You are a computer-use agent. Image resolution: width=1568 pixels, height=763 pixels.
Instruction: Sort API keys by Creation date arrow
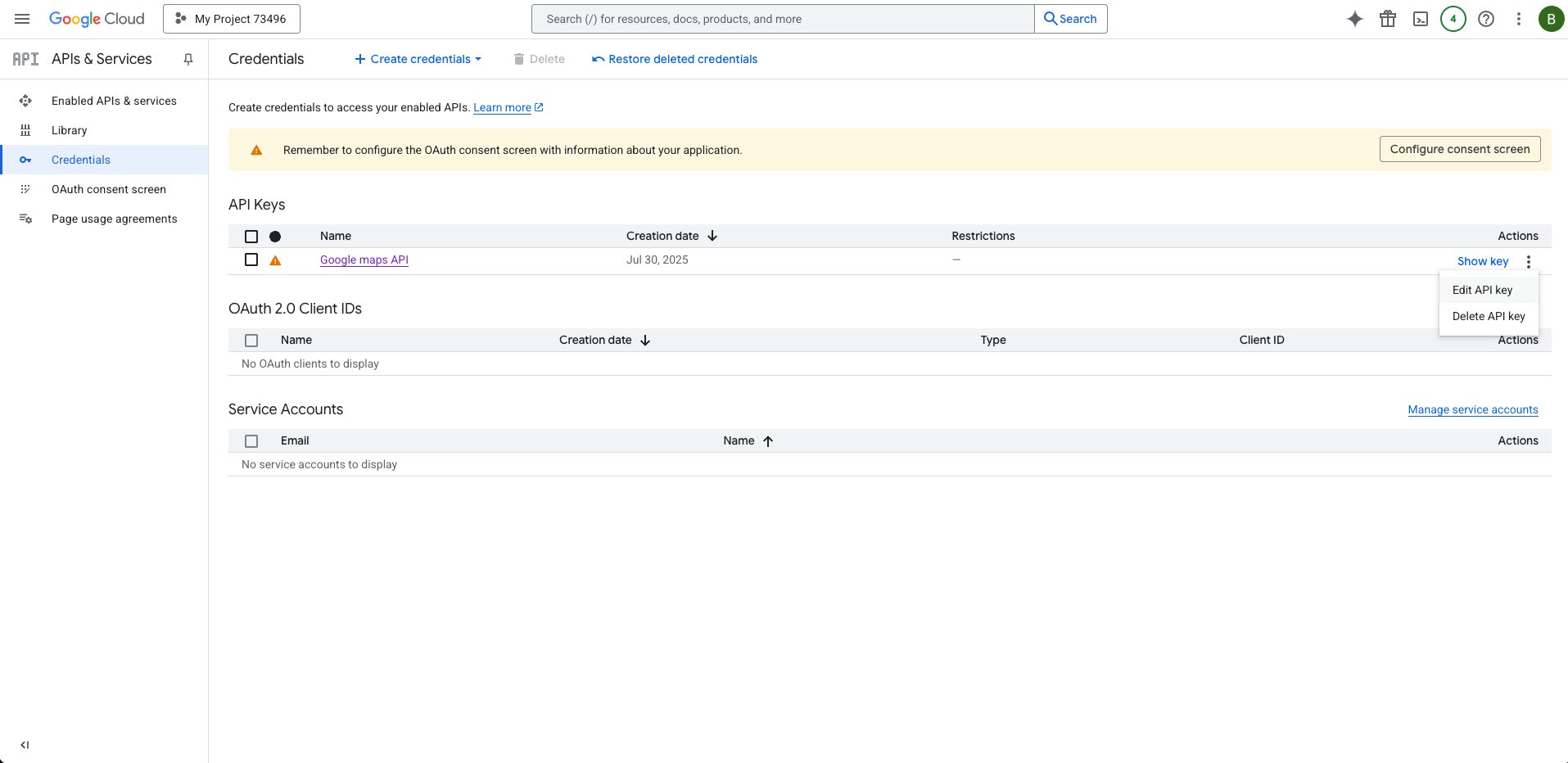[x=712, y=236]
